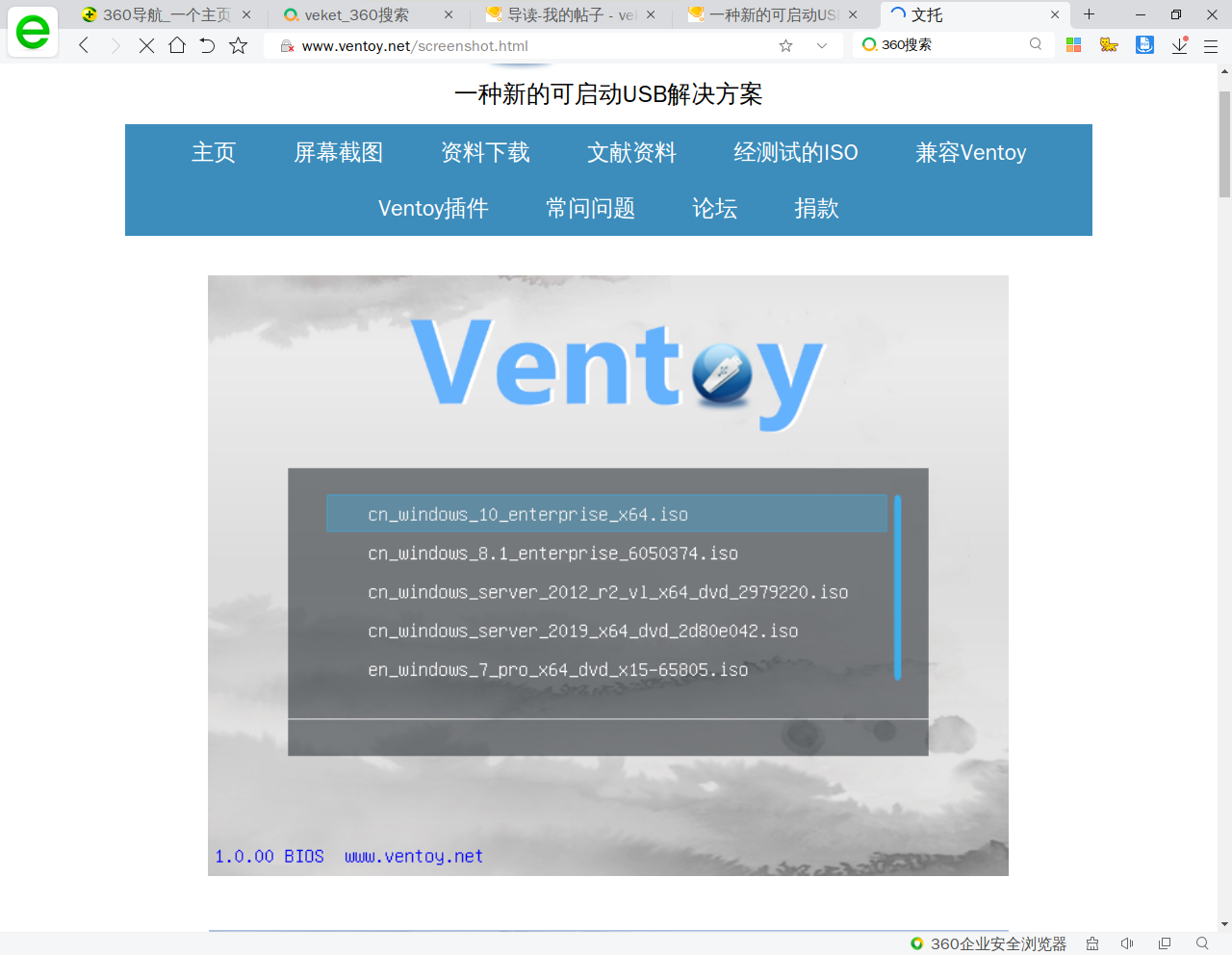Open the 文献资料 navigation link
This screenshot has width=1232, height=955.
tap(632, 152)
